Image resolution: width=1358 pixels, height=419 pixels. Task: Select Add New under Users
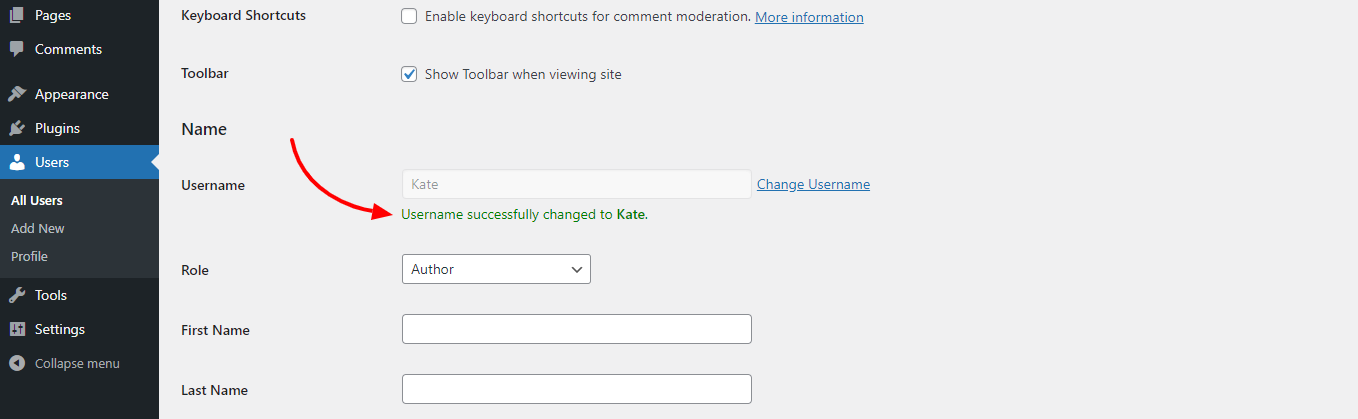coord(38,228)
